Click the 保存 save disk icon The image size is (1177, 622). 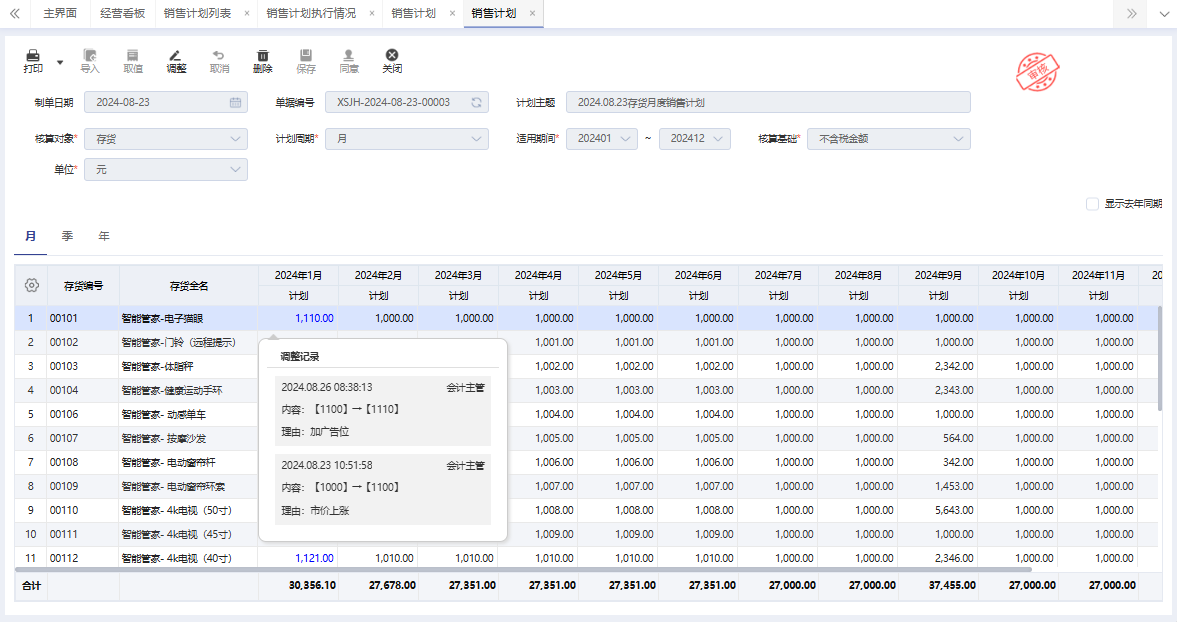click(306, 57)
